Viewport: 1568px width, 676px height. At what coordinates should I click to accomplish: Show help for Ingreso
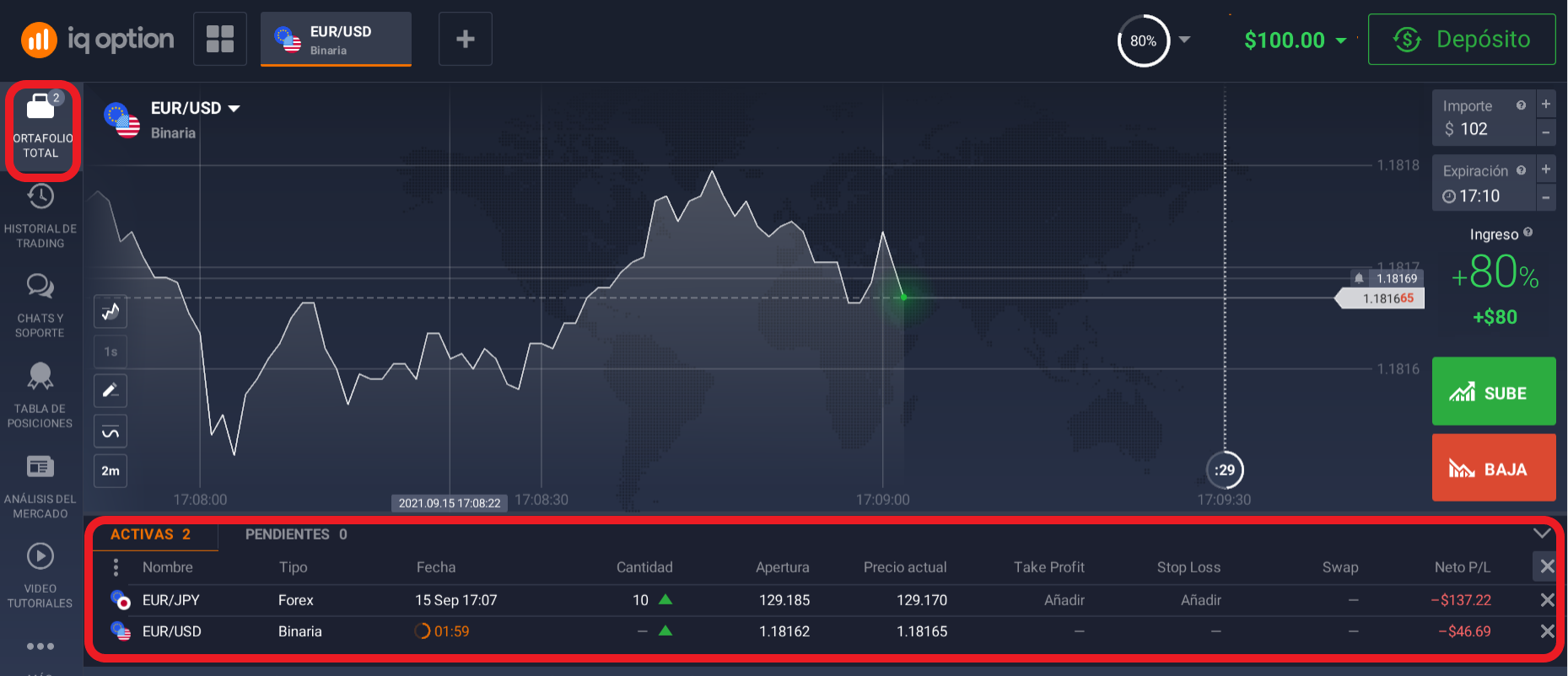pos(1528,233)
